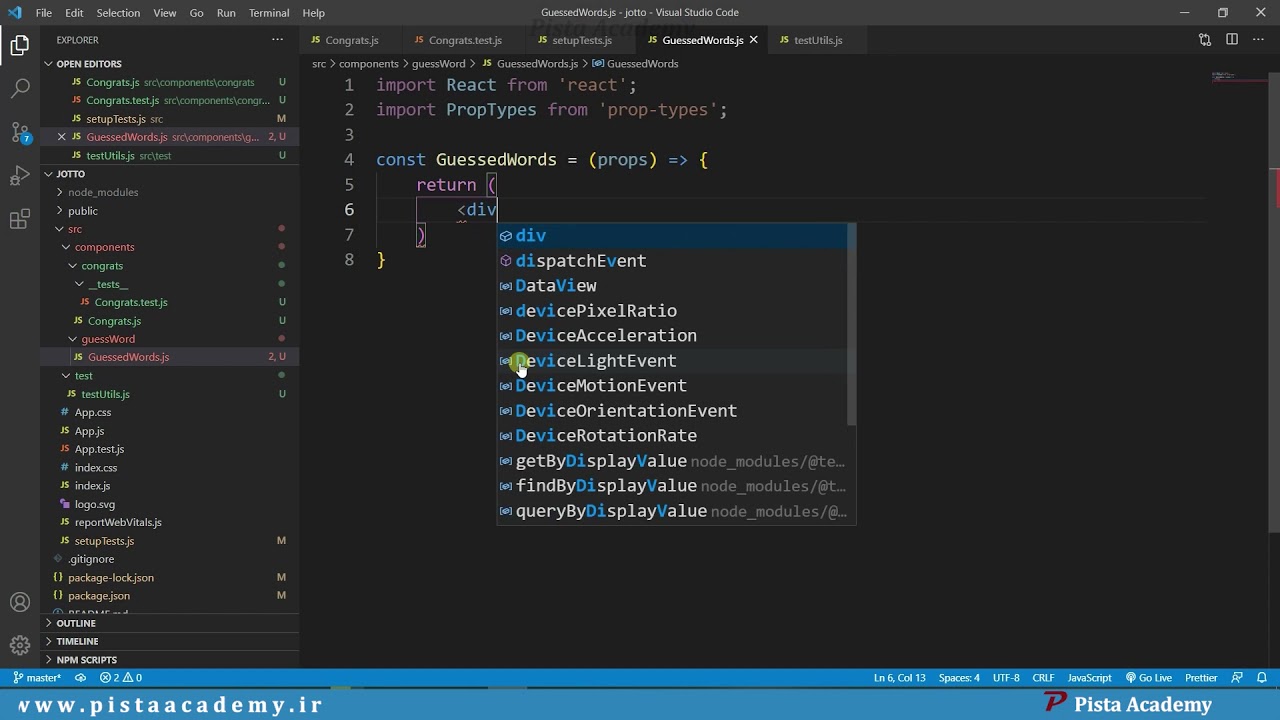1280x720 pixels.
Task: Open the Extensions view
Action: click(x=20, y=220)
